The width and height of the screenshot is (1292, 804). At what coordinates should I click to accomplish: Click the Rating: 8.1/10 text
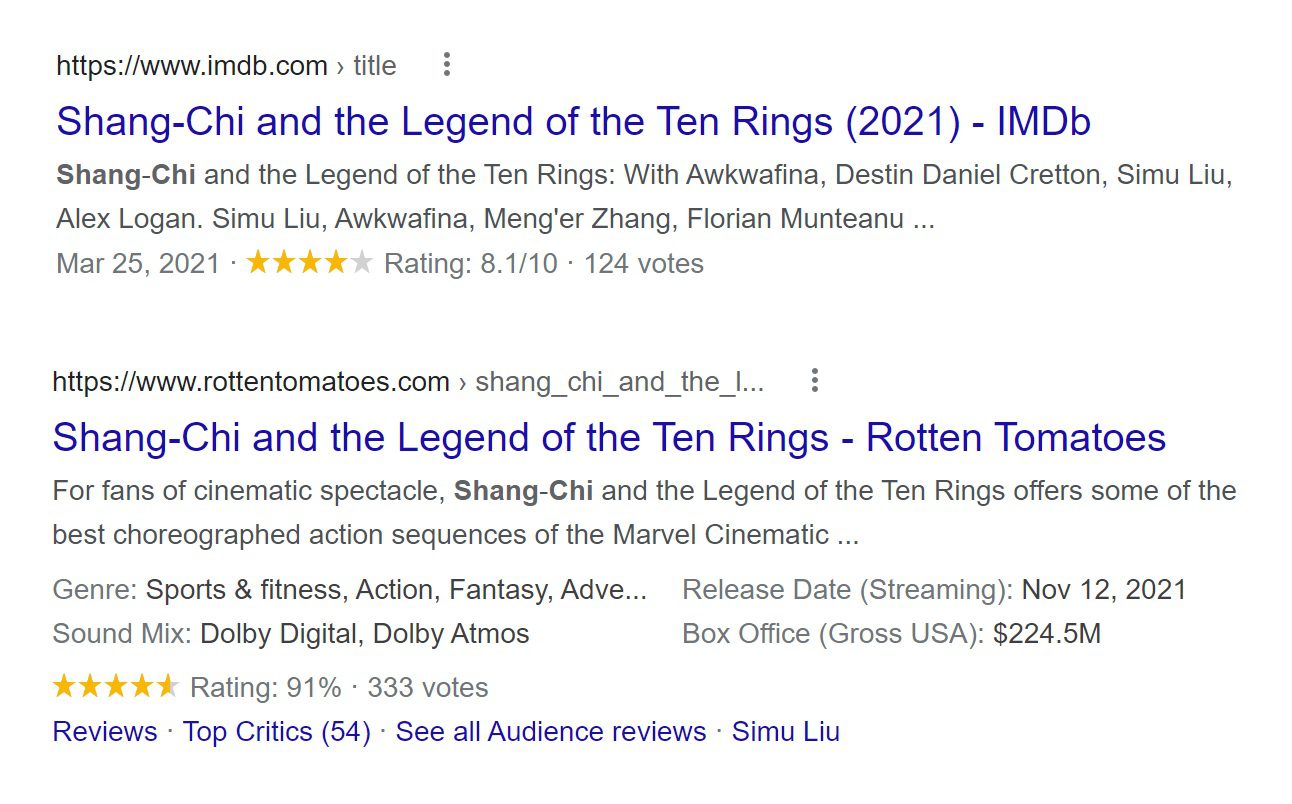coord(470,264)
